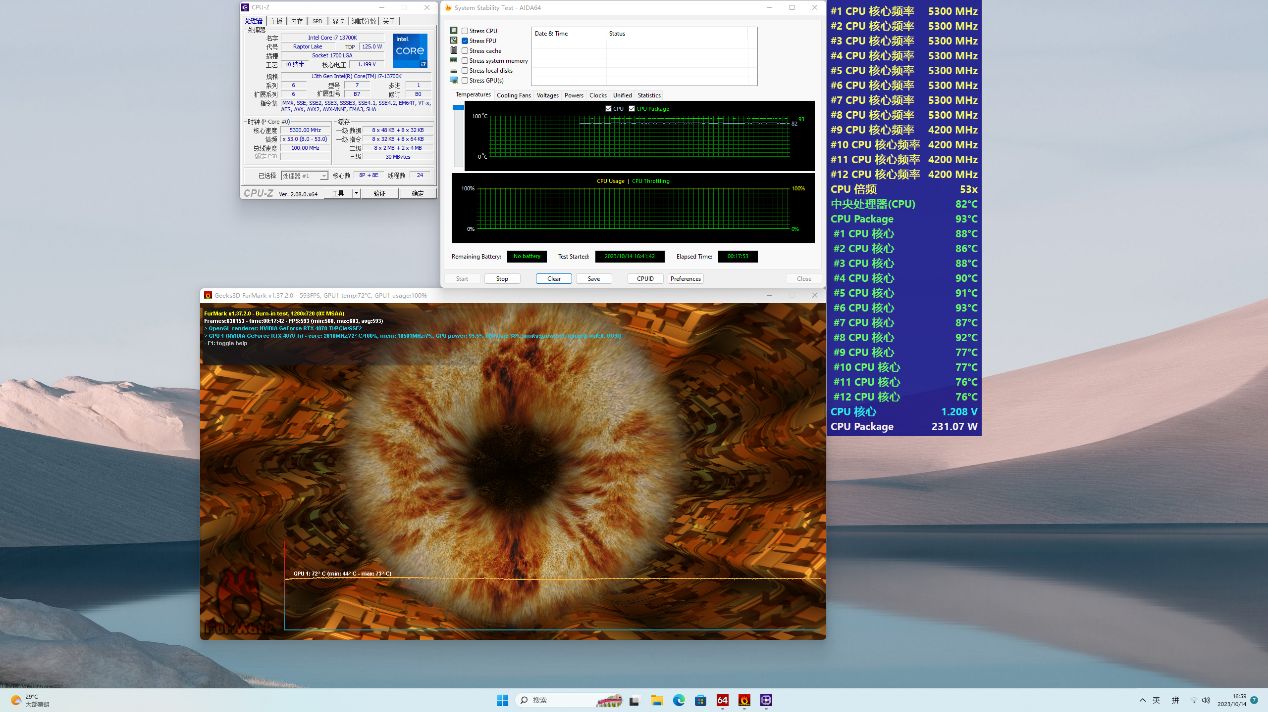Click the Intel Core i7 logo in CPU-Z
Screen dimensions: 1268x712
(410, 50)
